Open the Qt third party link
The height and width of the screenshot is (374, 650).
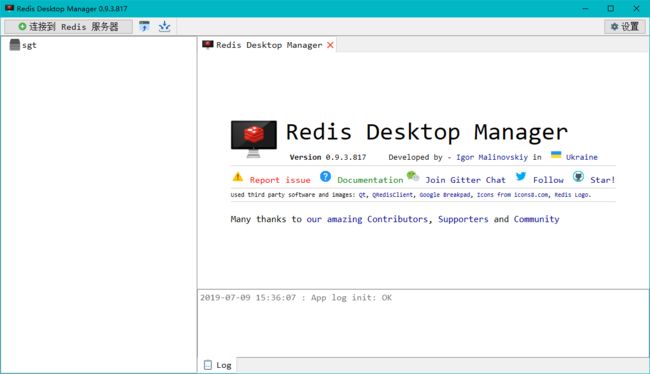click(x=362, y=195)
